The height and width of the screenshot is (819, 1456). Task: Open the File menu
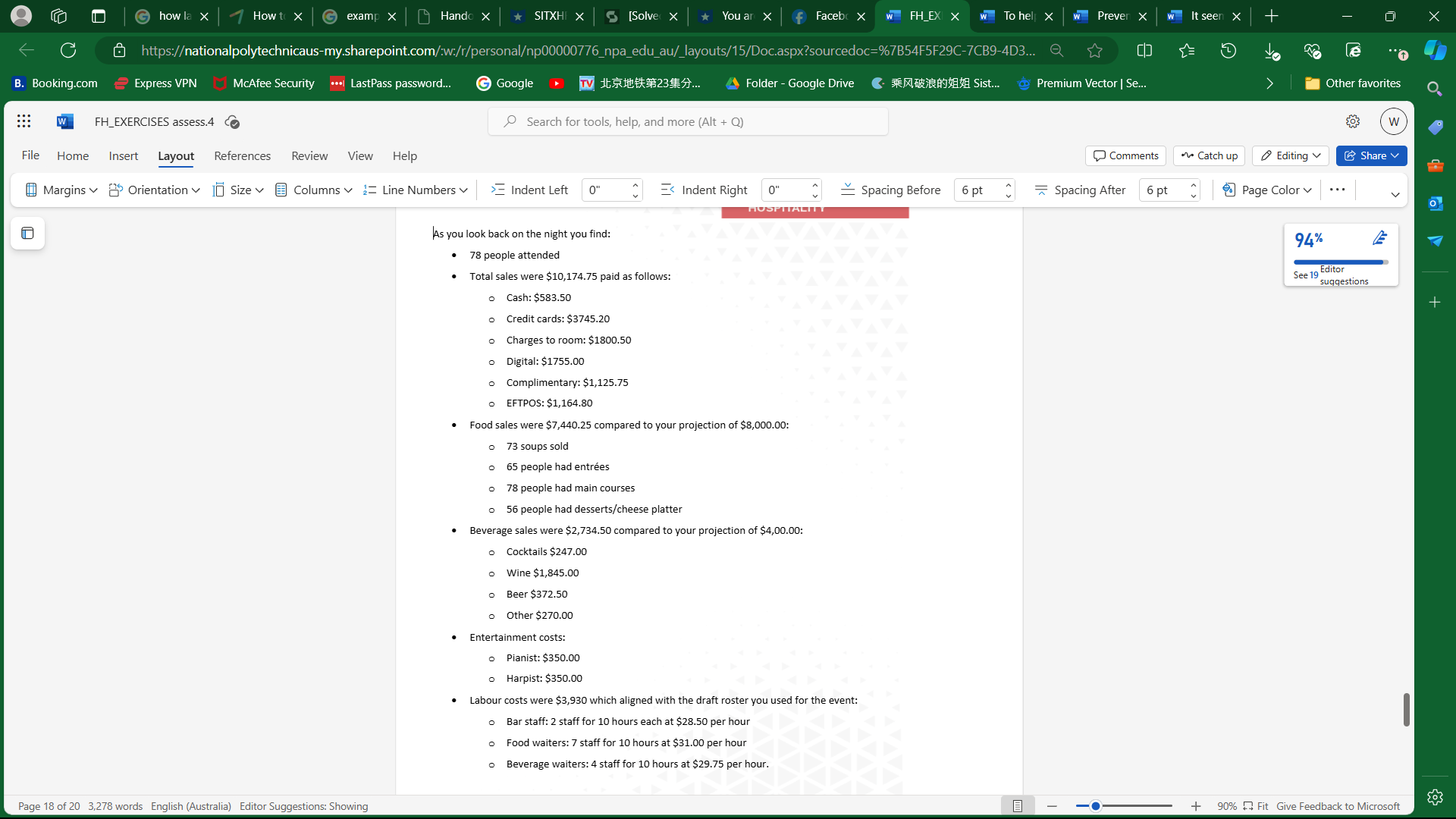[30, 155]
